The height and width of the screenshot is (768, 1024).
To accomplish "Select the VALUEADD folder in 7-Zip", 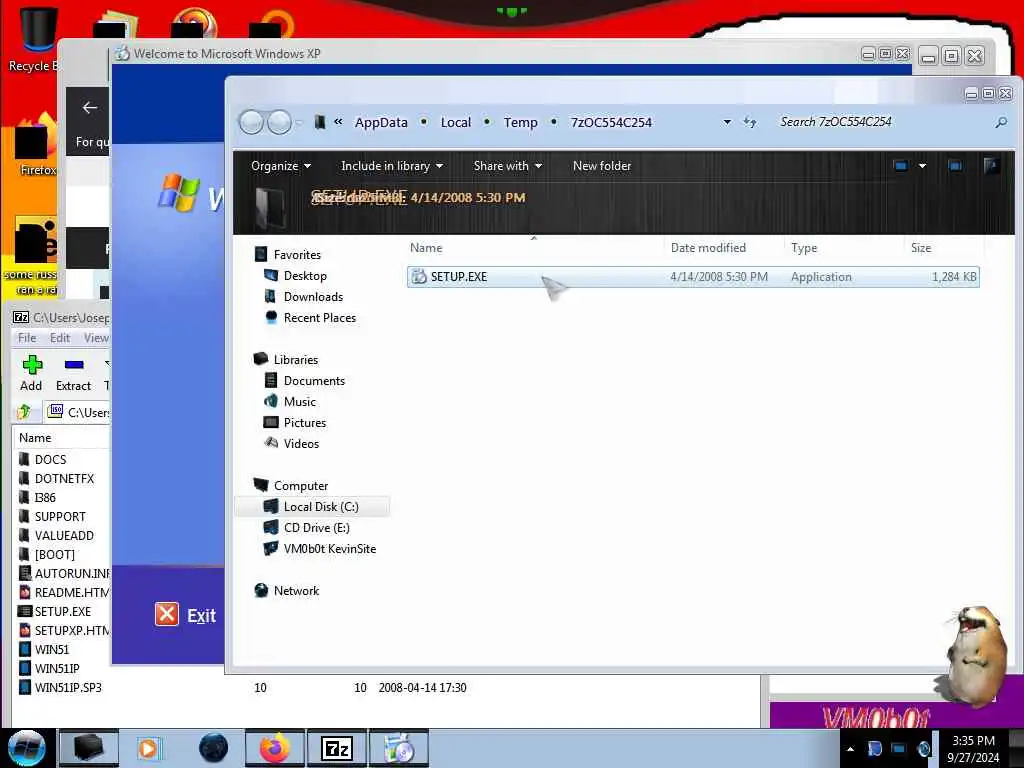I will [x=64, y=536].
